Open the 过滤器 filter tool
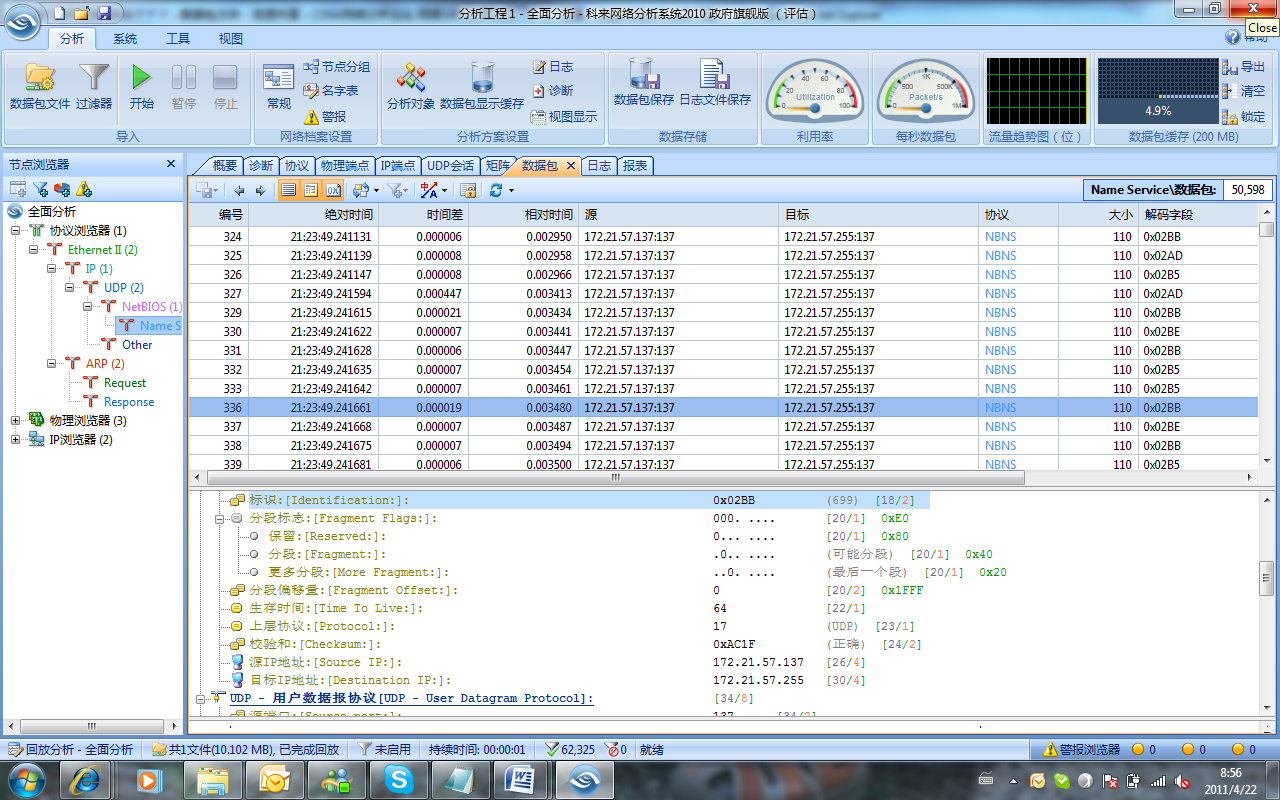This screenshot has height=800, width=1280. 94,80
